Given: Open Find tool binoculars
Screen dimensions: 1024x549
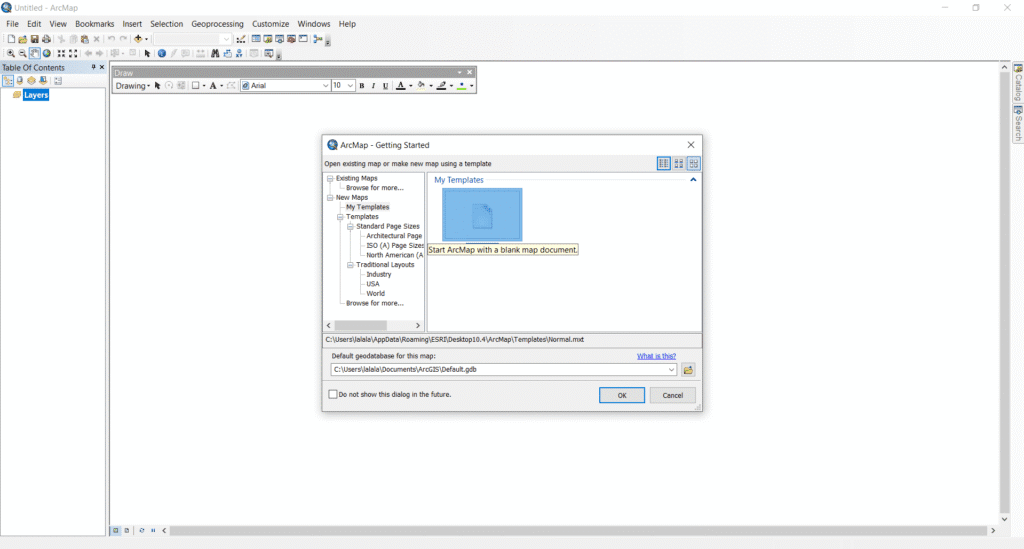Looking at the screenshot, I should [215, 54].
